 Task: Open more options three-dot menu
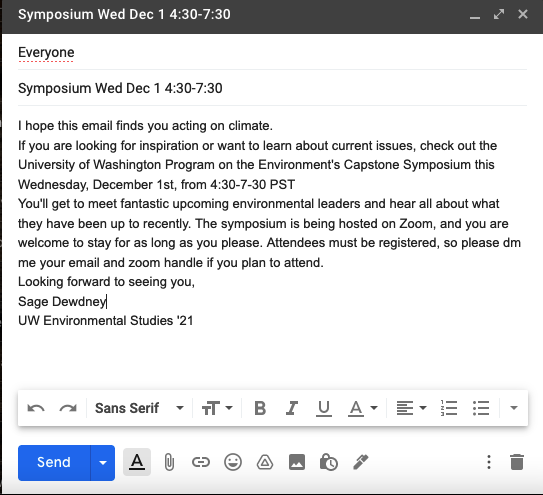pyautogui.click(x=489, y=462)
